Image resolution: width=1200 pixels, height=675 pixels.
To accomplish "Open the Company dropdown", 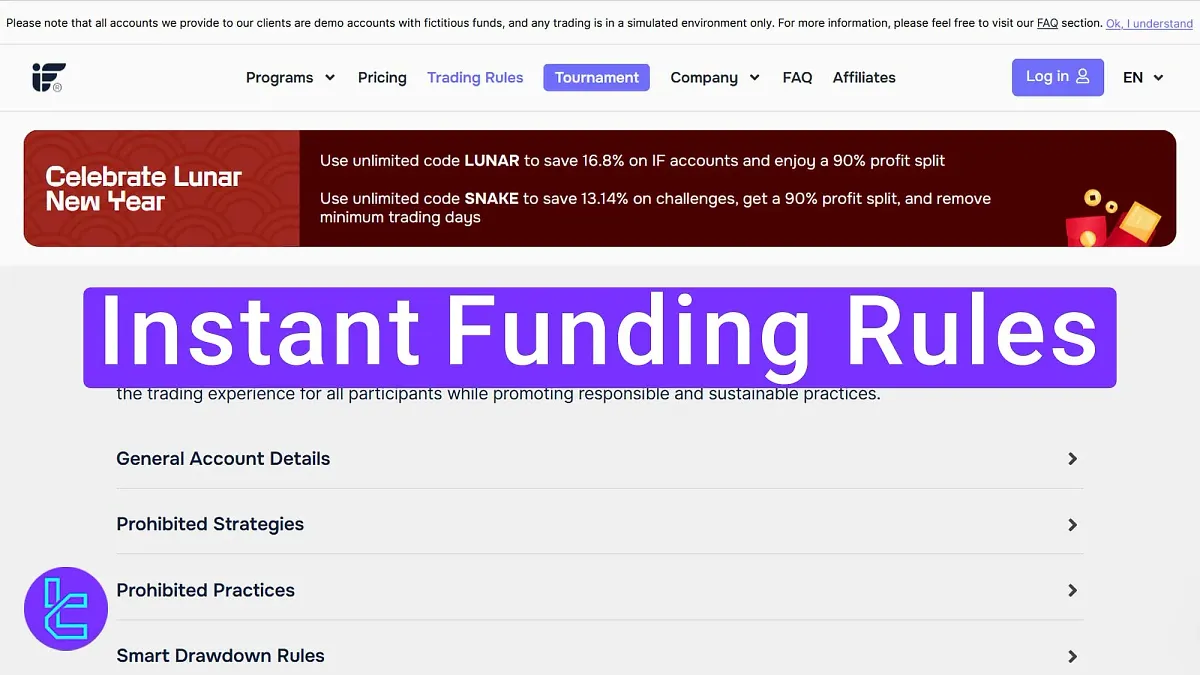I will coord(715,77).
